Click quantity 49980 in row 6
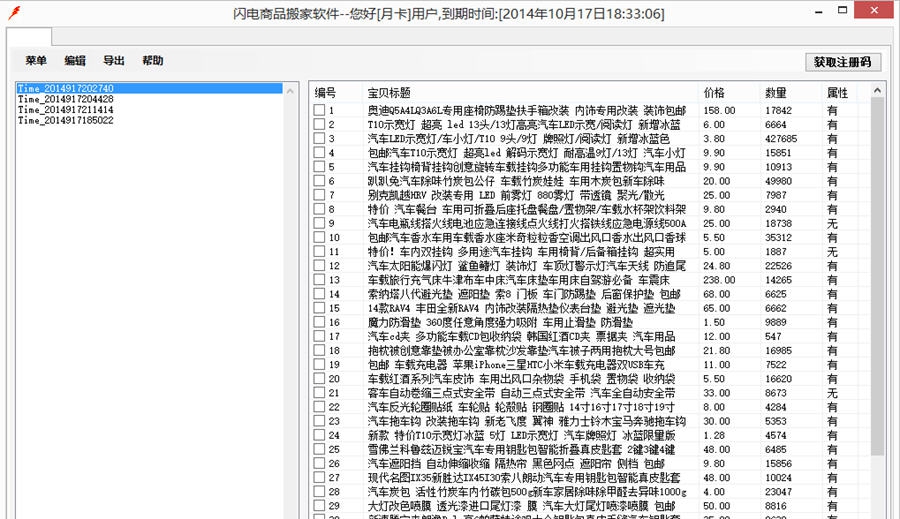 tap(778, 181)
